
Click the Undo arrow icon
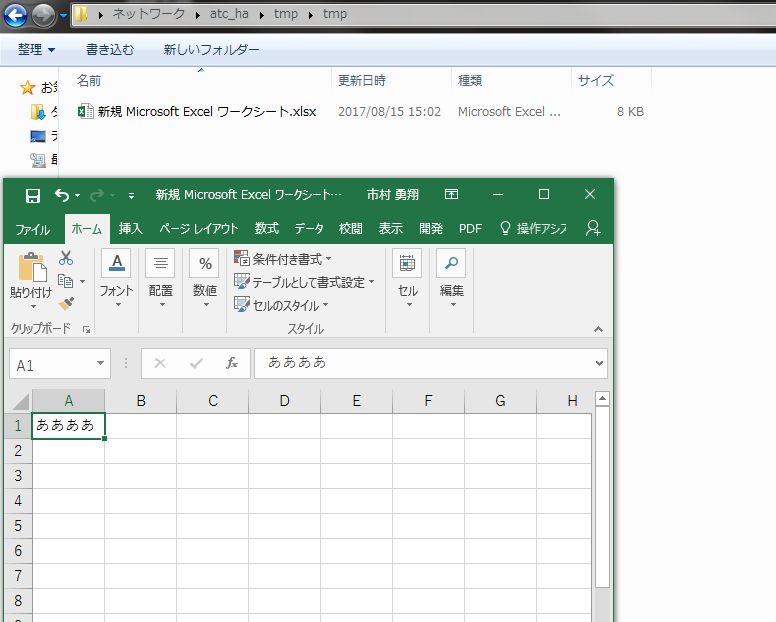pyautogui.click(x=62, y=195)
